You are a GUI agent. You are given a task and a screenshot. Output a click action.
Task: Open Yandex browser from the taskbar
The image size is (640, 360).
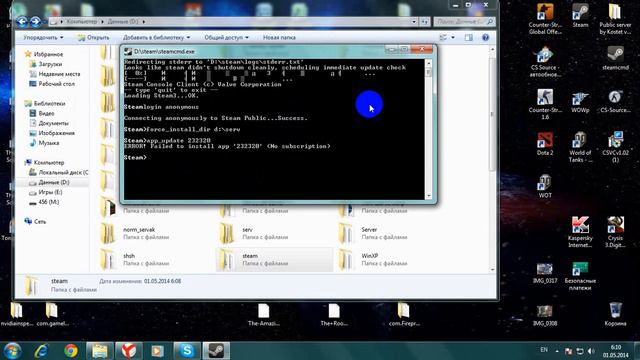coord(129,351)
